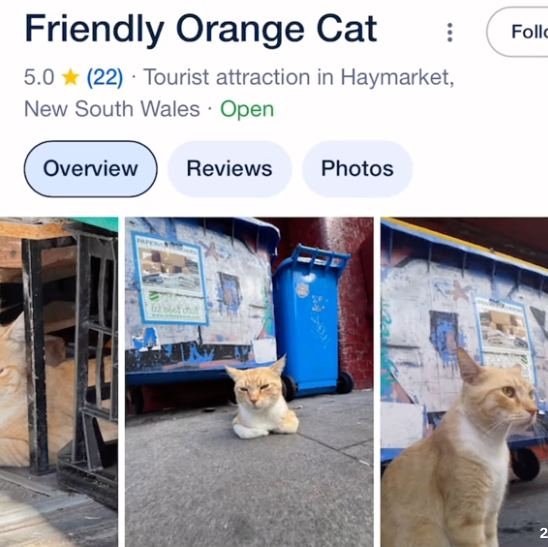548x547 pixels.
Task: Open the (22) reviews count link
Action: coord(104,77)
